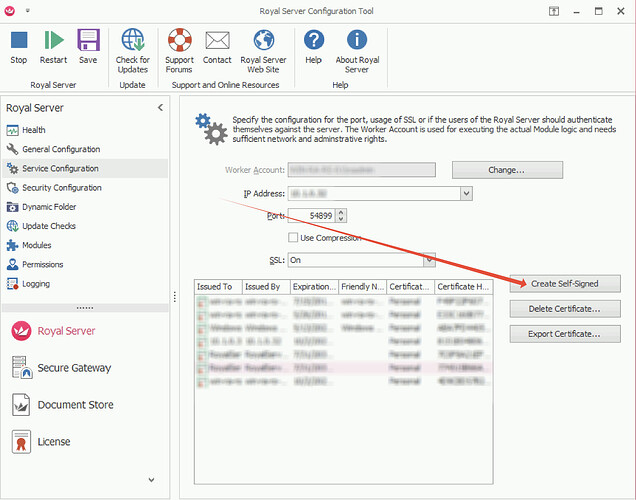
Task: Expand more navigation sections chevron
Action: (x=152, y=479)
